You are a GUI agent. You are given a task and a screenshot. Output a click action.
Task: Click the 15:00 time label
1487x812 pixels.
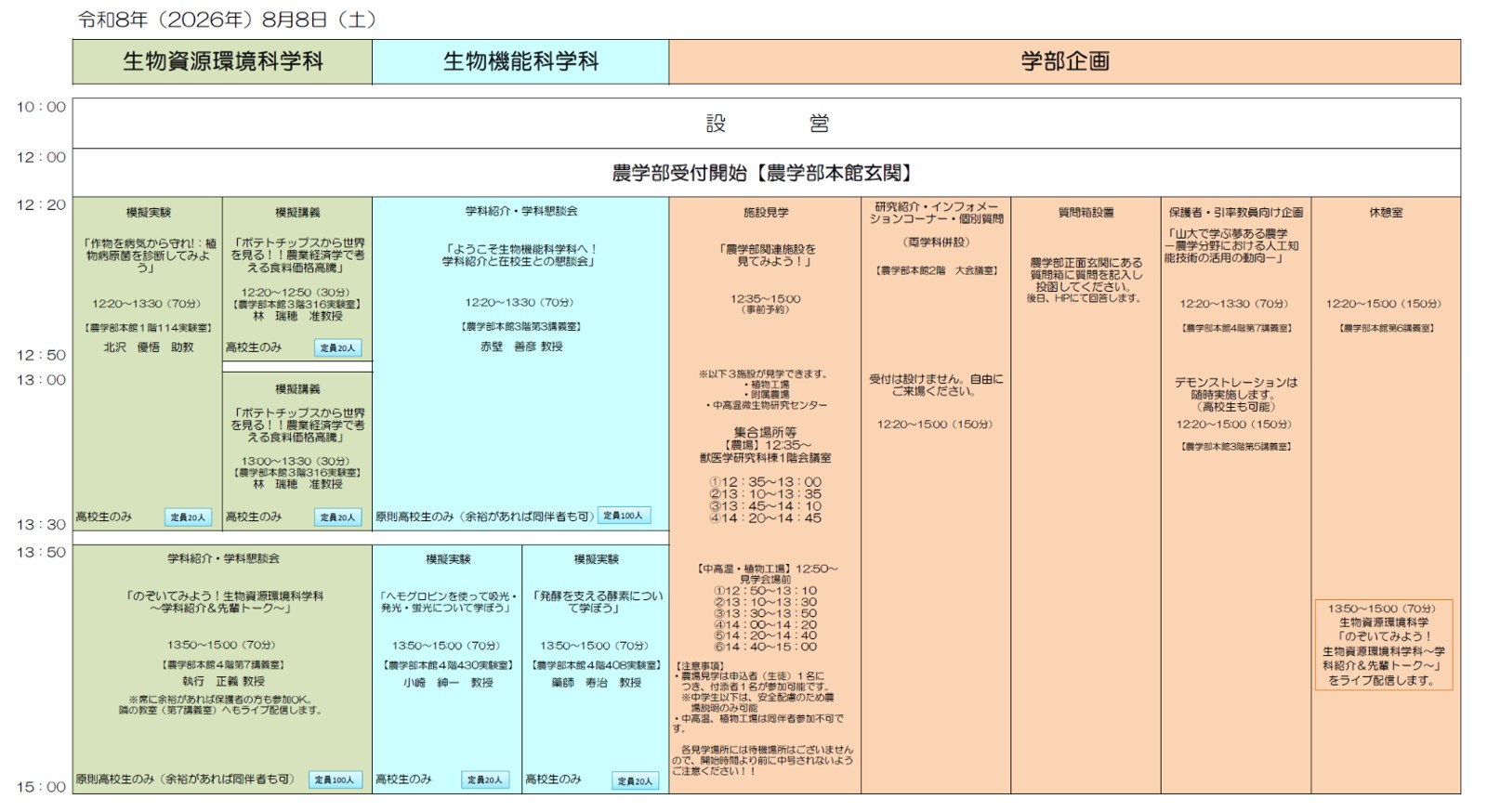click(41, 787)
